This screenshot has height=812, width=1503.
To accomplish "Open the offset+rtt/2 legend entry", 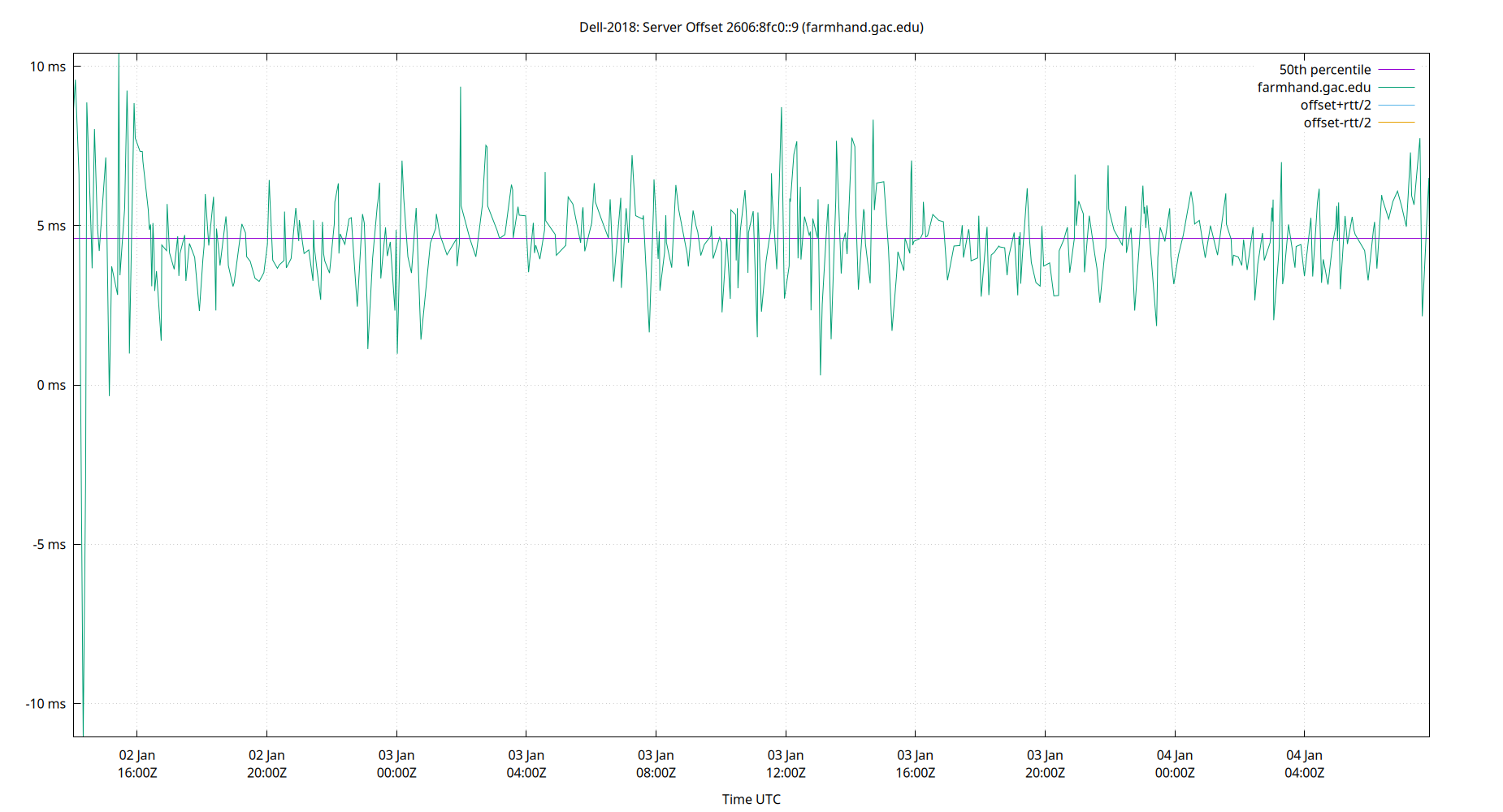I will (1336, 105).
